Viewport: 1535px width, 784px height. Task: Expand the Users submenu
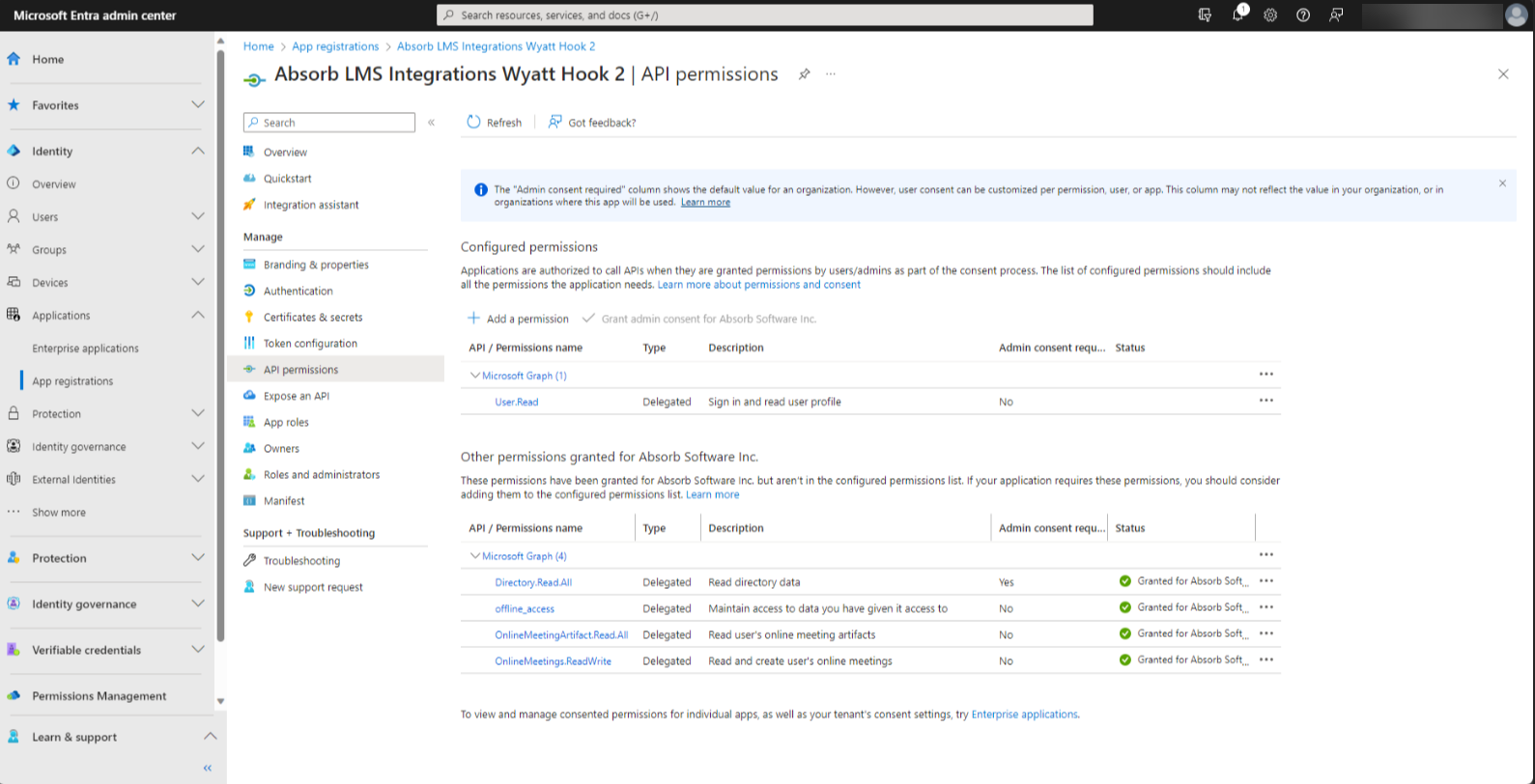197,216
